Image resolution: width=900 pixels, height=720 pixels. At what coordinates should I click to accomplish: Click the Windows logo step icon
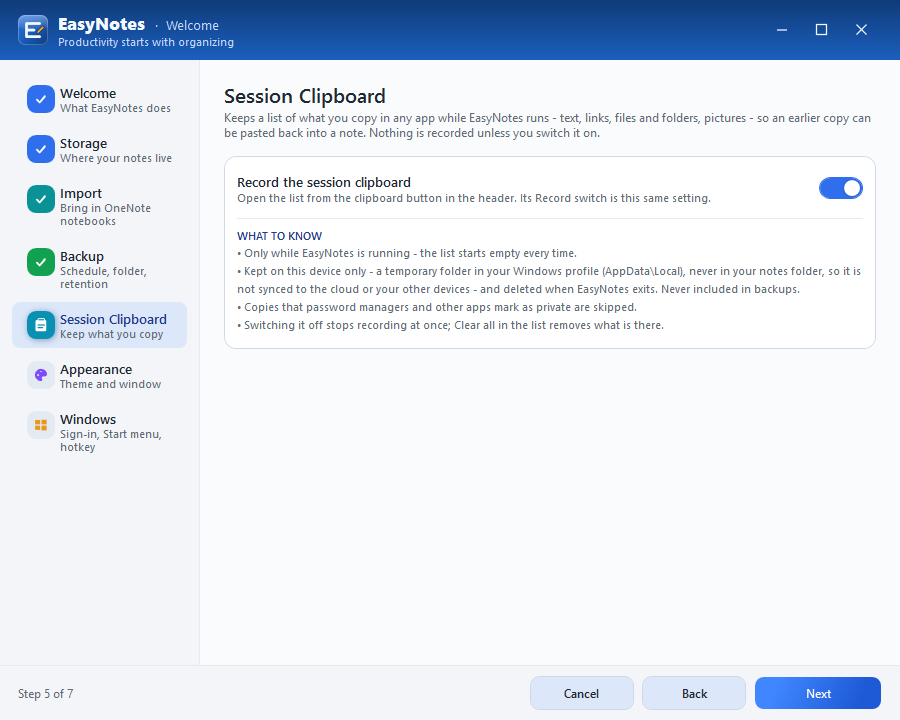41,425
